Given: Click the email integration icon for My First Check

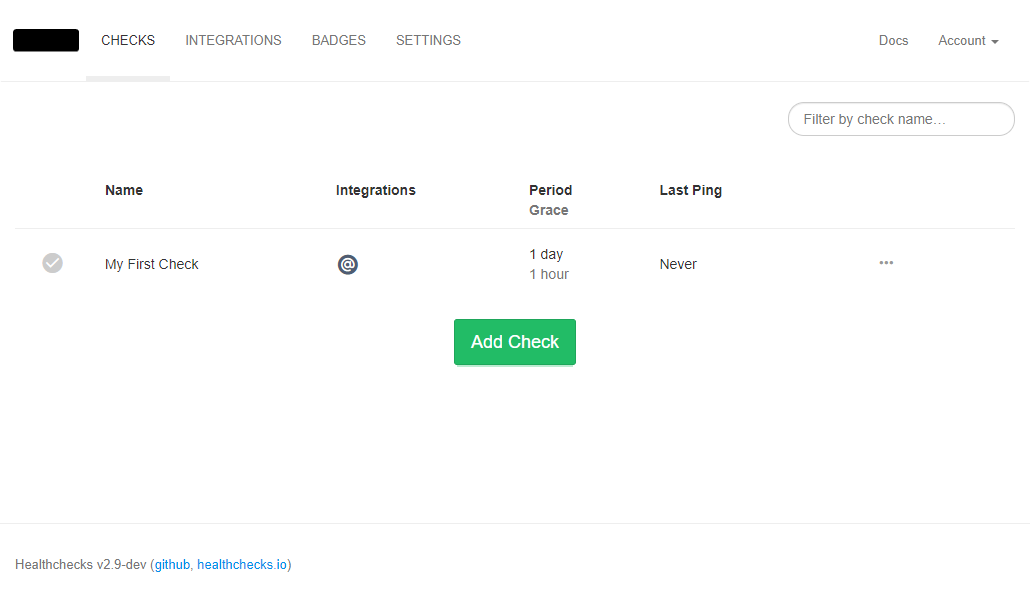Looking at the screenshot, I should click(347, 264).
